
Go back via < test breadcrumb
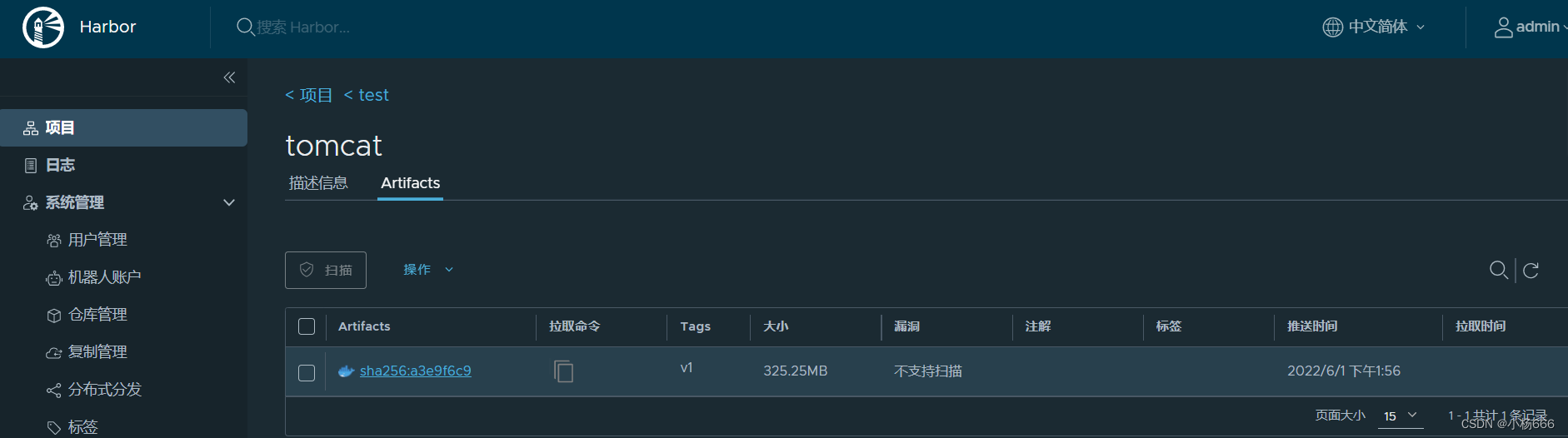(367, 95)
